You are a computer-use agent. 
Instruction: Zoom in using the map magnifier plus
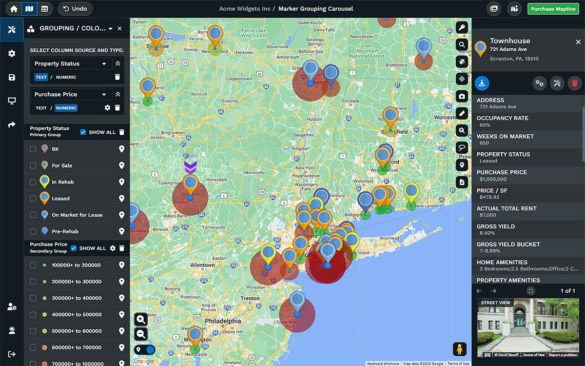click(141, 319)
